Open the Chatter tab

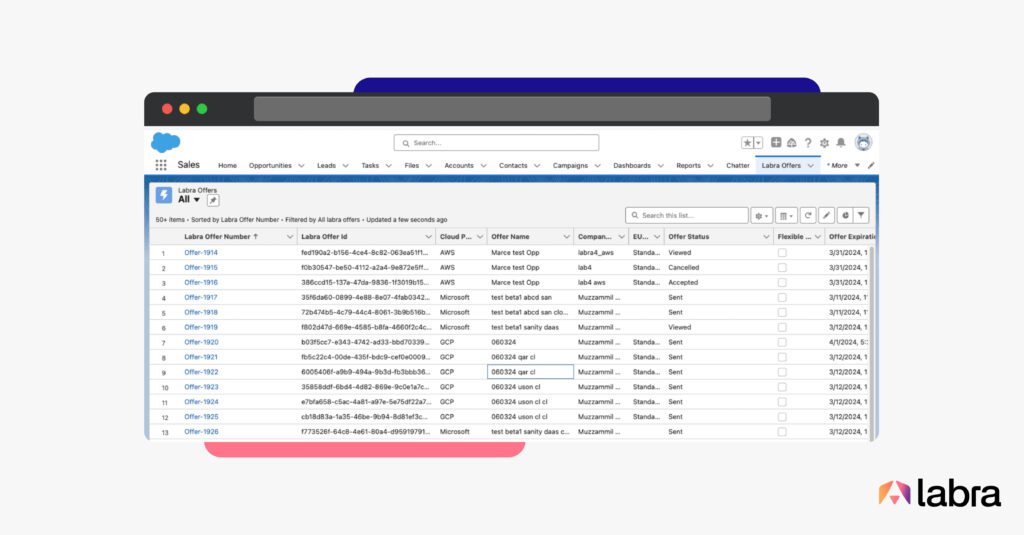(x=738, y=166)
